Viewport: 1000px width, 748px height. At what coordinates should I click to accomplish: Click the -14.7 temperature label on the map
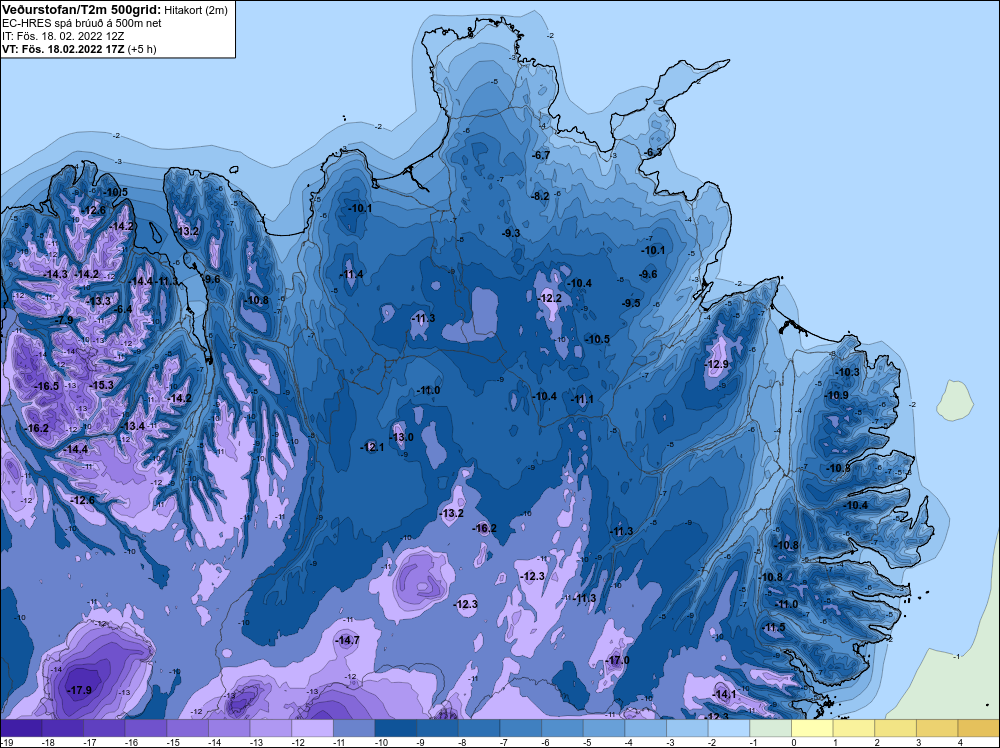click(x=347, y=640)
